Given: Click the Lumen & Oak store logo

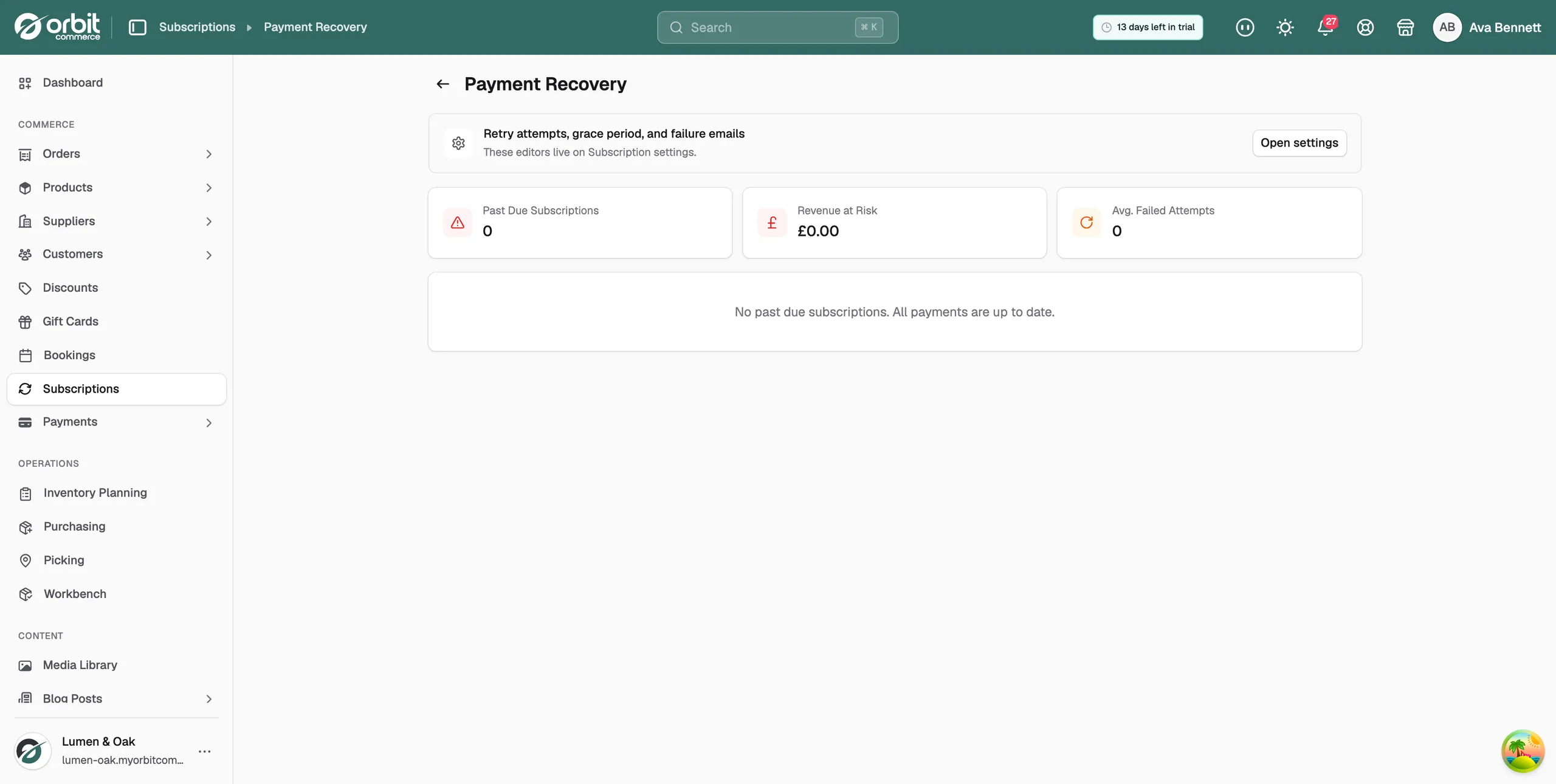Looking at the screenshot, I should tap(32, 751).
